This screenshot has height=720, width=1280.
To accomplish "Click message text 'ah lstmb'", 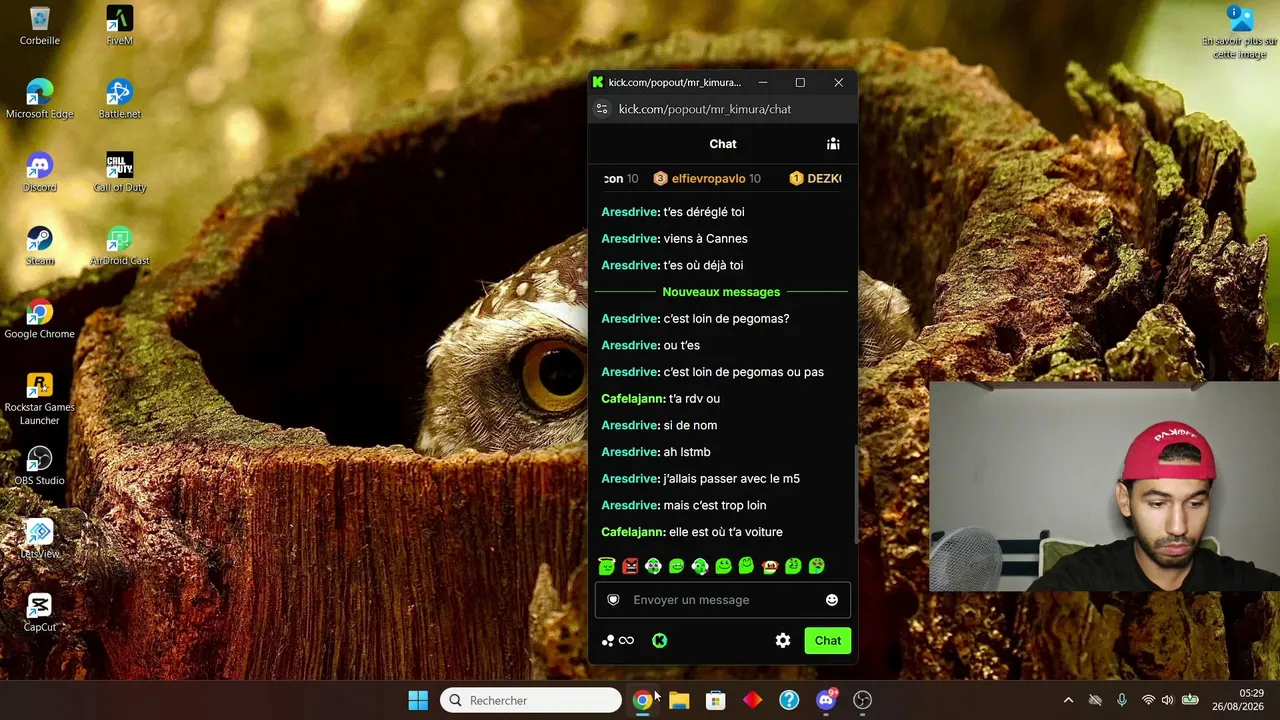I will click(687, 452).
